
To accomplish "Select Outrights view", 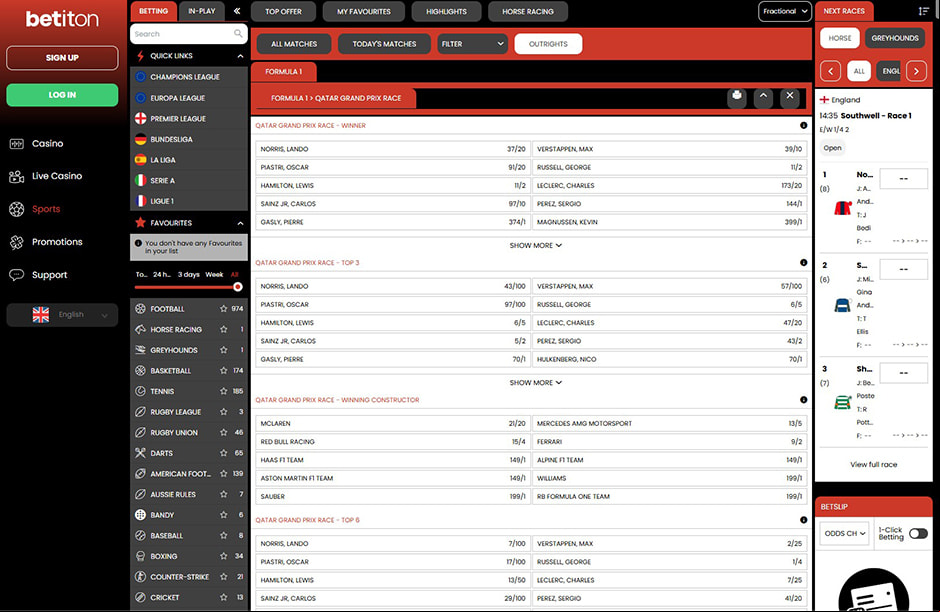I will click(x=548, y=44).
